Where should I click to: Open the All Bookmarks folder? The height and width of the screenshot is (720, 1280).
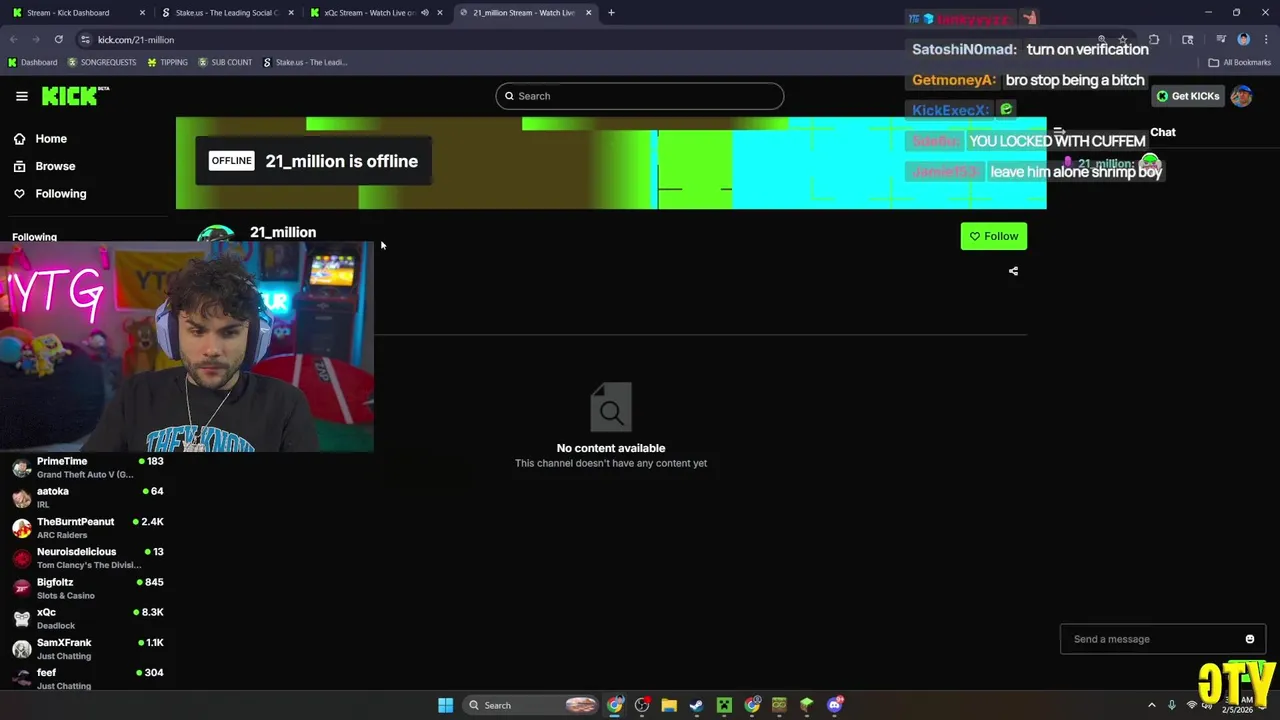click(x=1239, y=62)
